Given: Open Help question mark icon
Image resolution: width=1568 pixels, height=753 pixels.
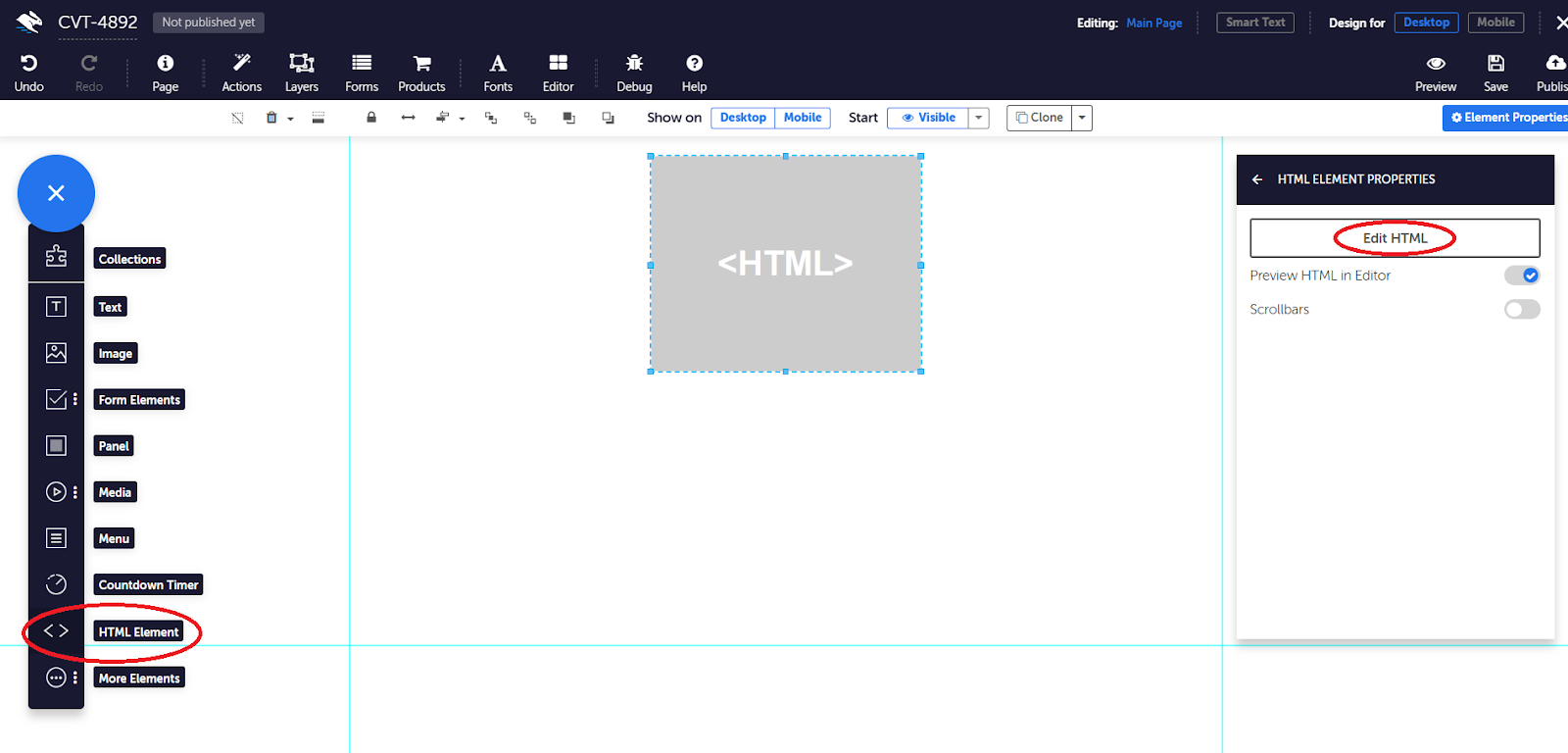Looking at the screenshot, I should pos(695,64).
